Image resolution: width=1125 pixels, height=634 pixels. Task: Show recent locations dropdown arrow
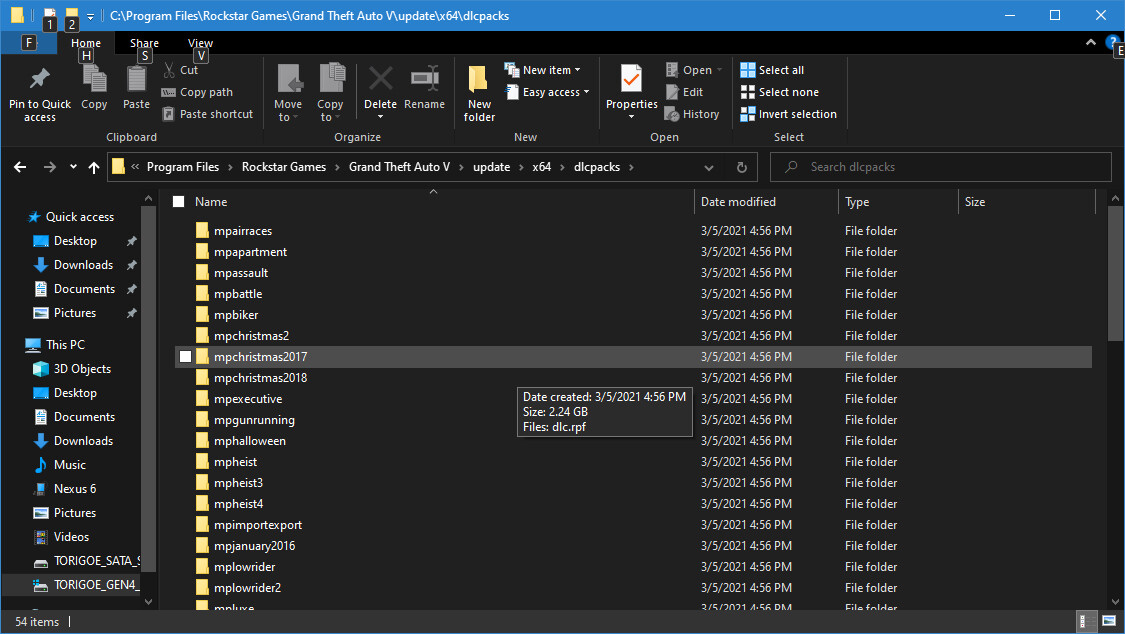(73, 167)
